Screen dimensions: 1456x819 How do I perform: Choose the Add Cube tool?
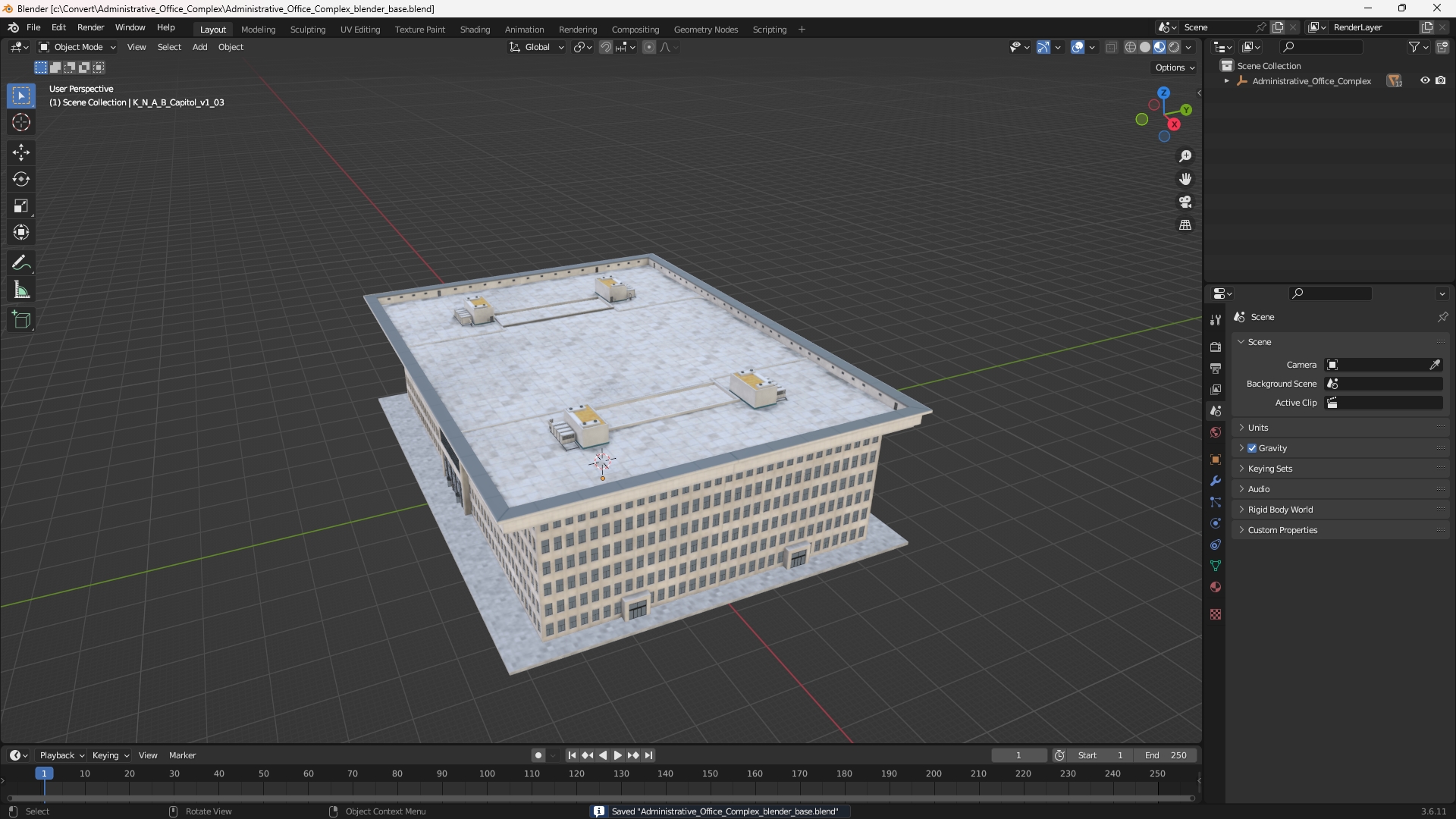click(x=21, y=320)
